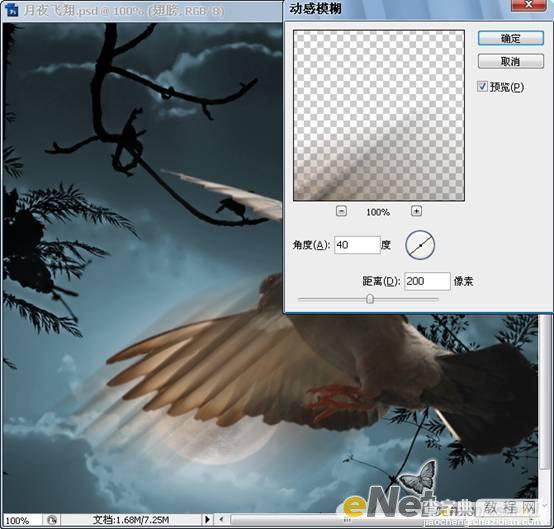Click the 文档:1.68M/7.25M status text
Screen dimensions: 554x529
point(131,520)
